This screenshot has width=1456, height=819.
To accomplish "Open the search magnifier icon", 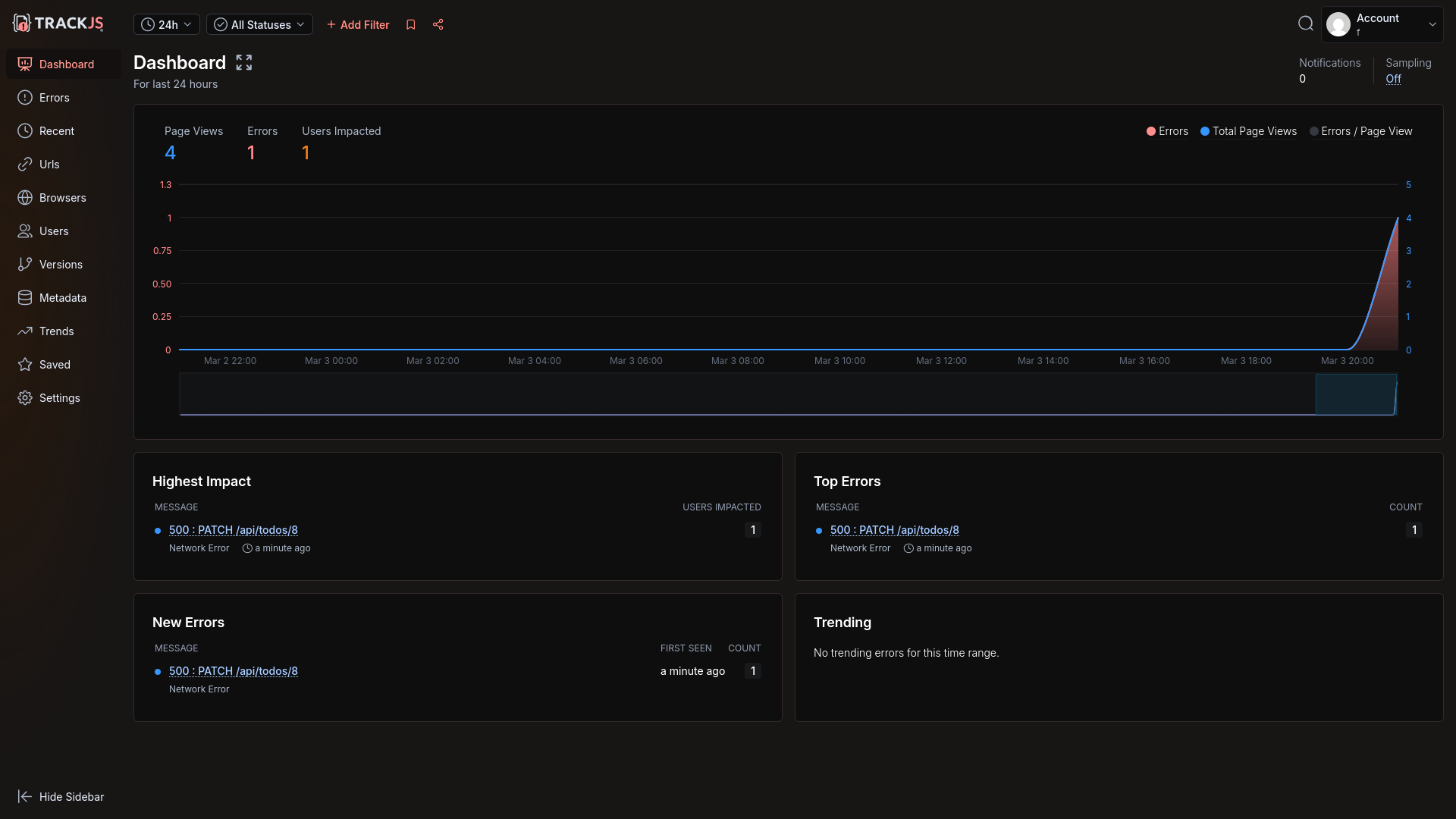I will pos(1305,24).
